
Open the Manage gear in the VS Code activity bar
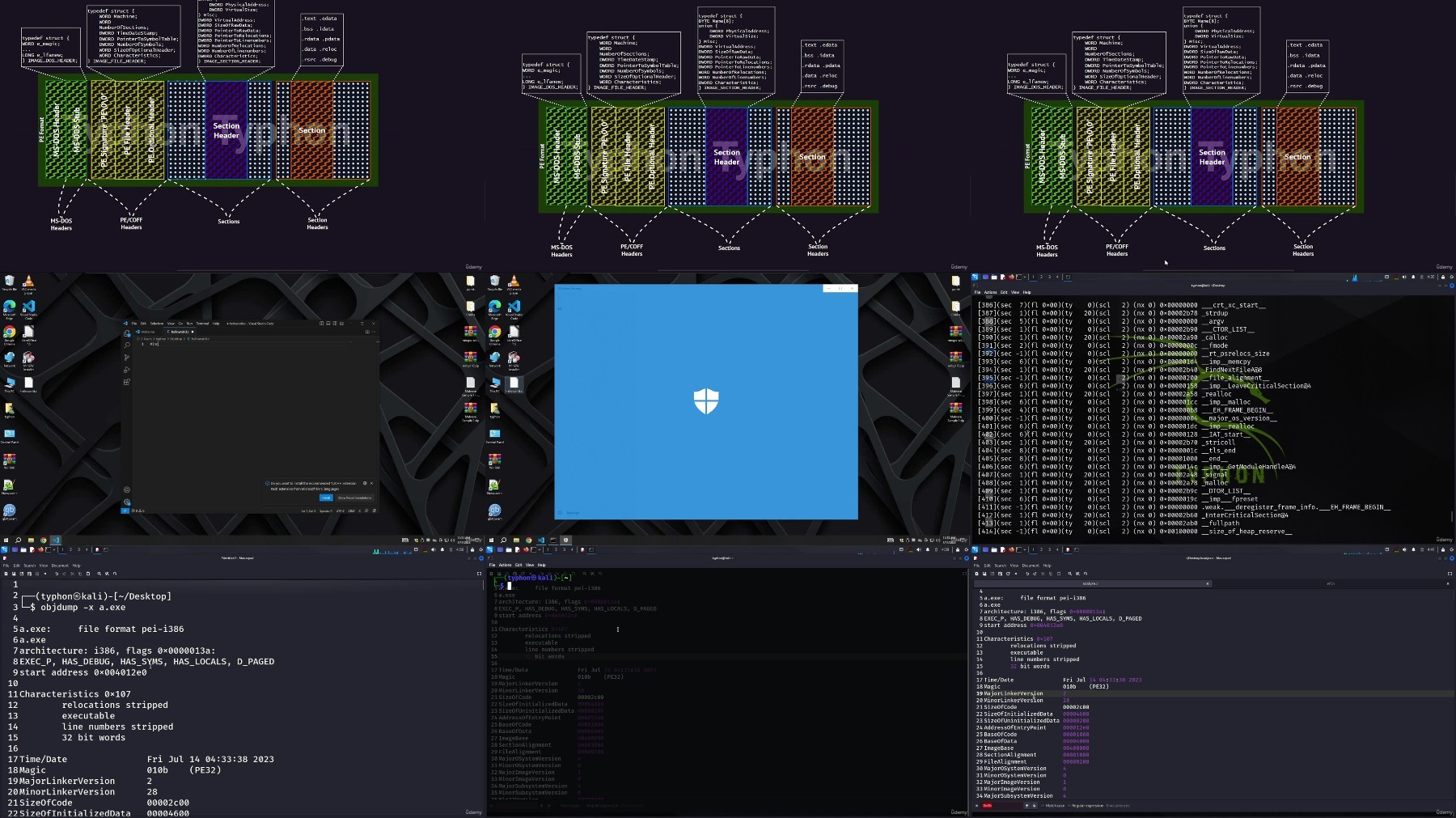tap(127, 502)
